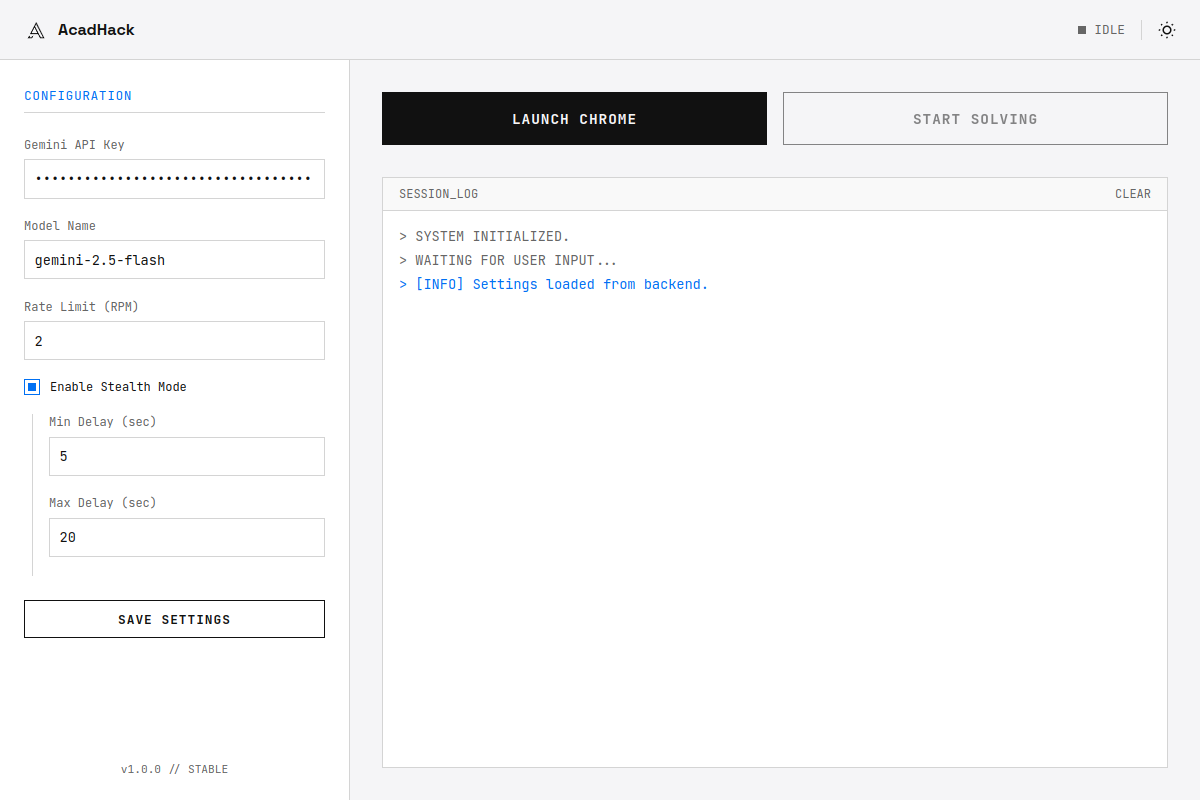Click the START SOLVING button
Viewport: 1200px width, 800px height.
pyautogui.click(x=975, y=118)
